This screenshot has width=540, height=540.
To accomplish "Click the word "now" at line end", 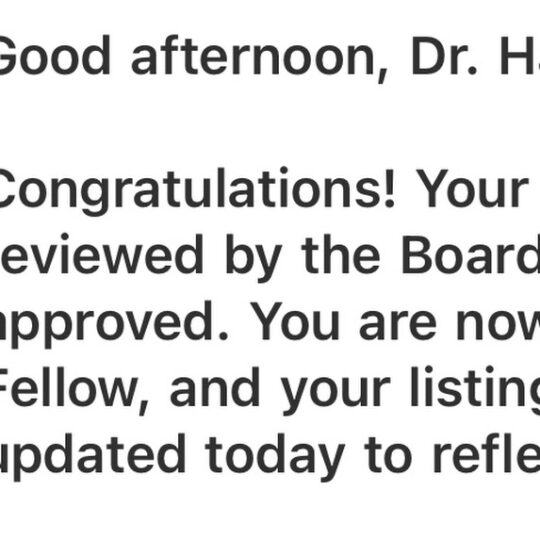I will pos(498,325).
